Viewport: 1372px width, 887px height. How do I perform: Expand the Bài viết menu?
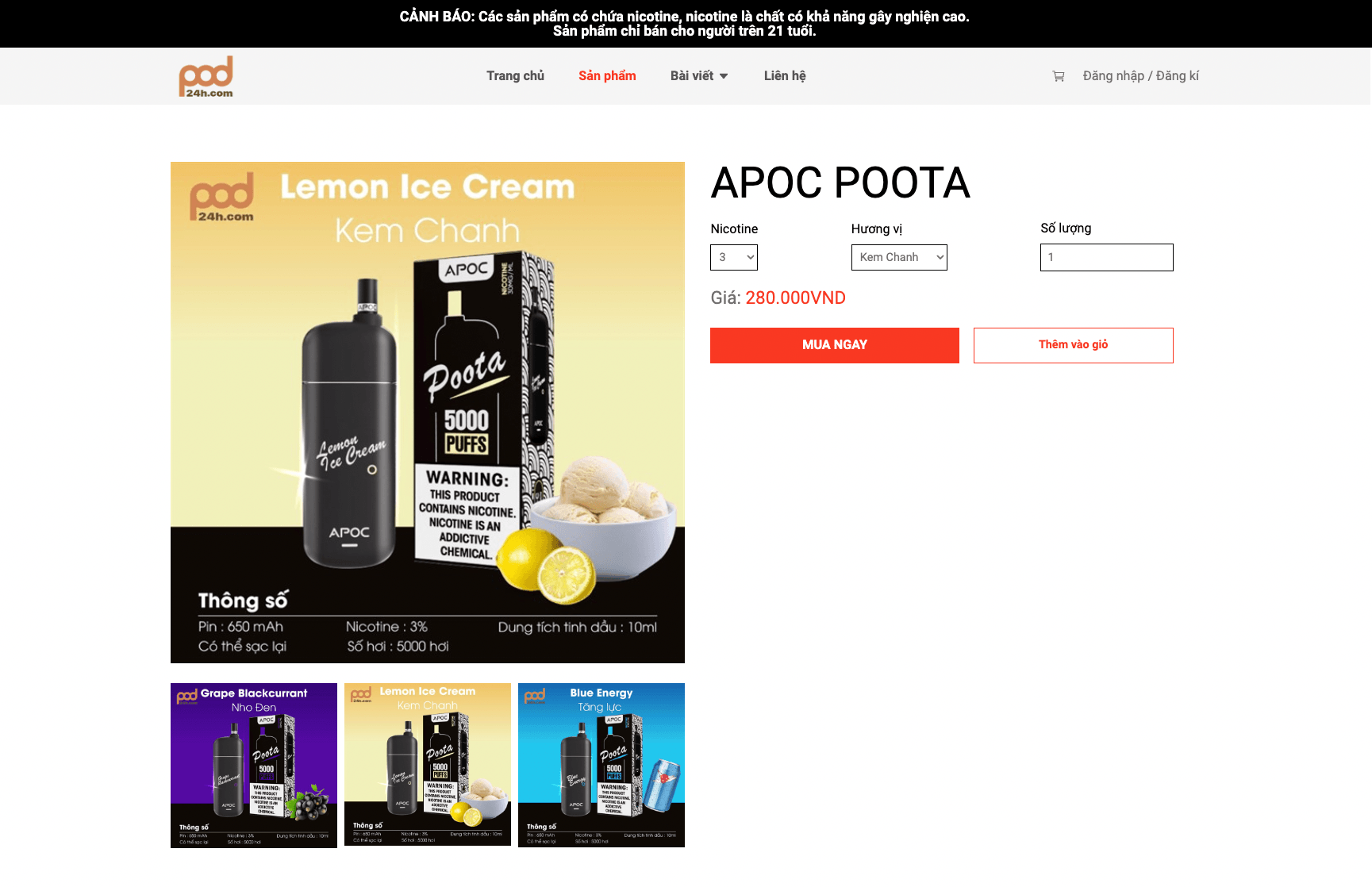[699, 76]
